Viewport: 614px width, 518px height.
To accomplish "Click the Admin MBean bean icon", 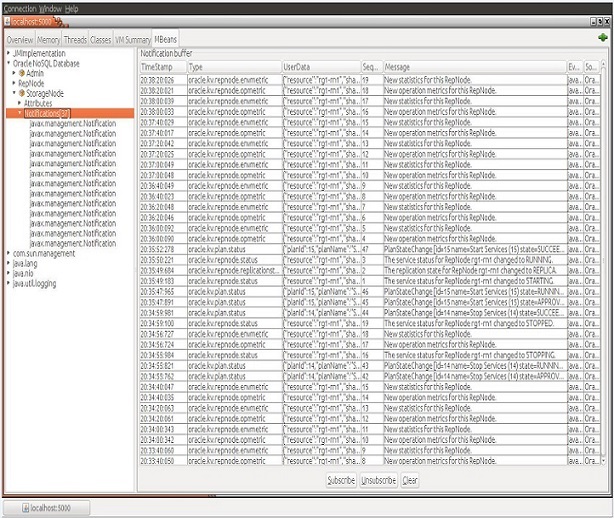I will 21,73.
